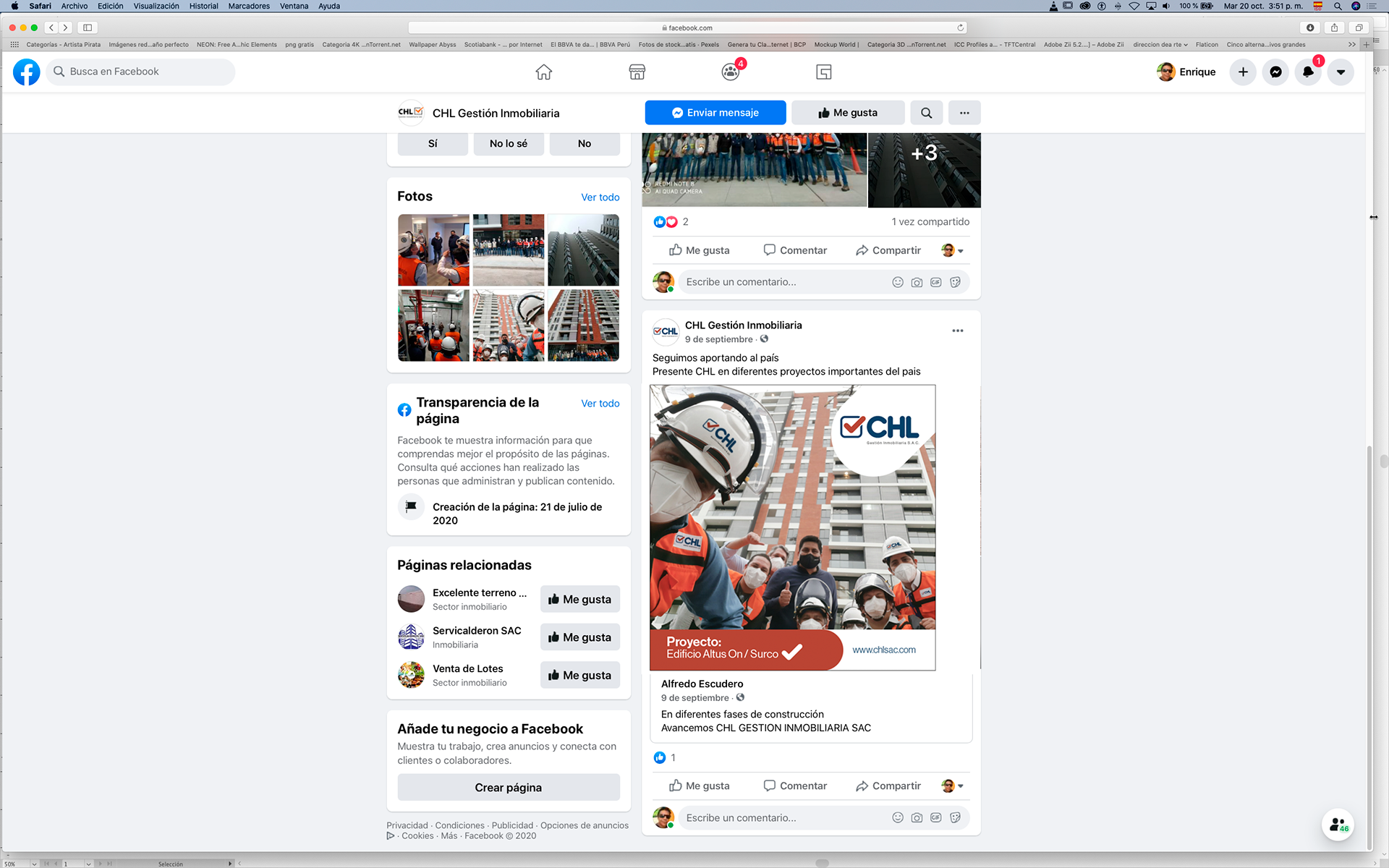Open the Marcadores menu
Screen dimensions: 1389x868
pos(249,6)
